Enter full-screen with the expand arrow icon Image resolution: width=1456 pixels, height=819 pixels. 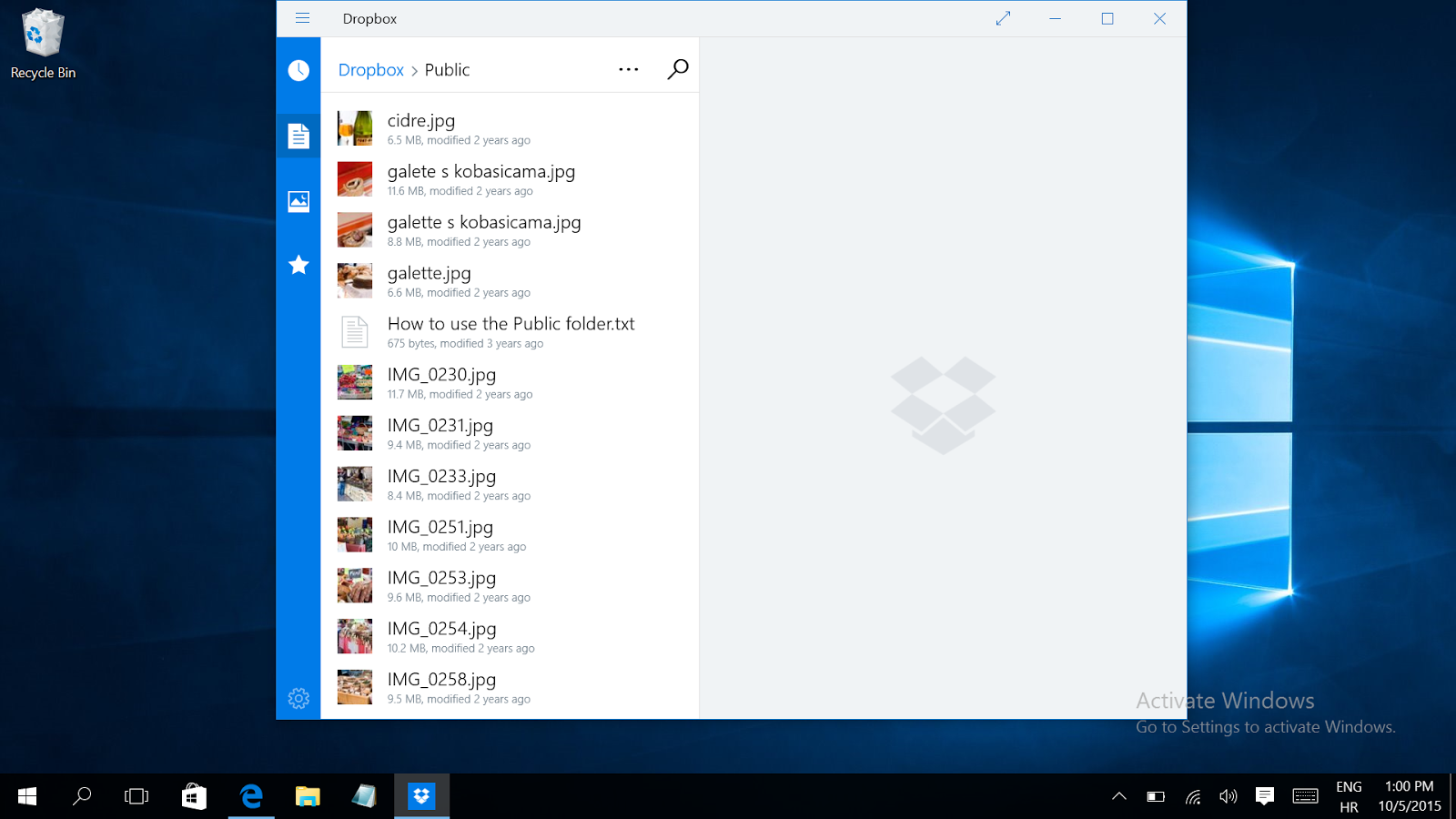(1003, 18)
